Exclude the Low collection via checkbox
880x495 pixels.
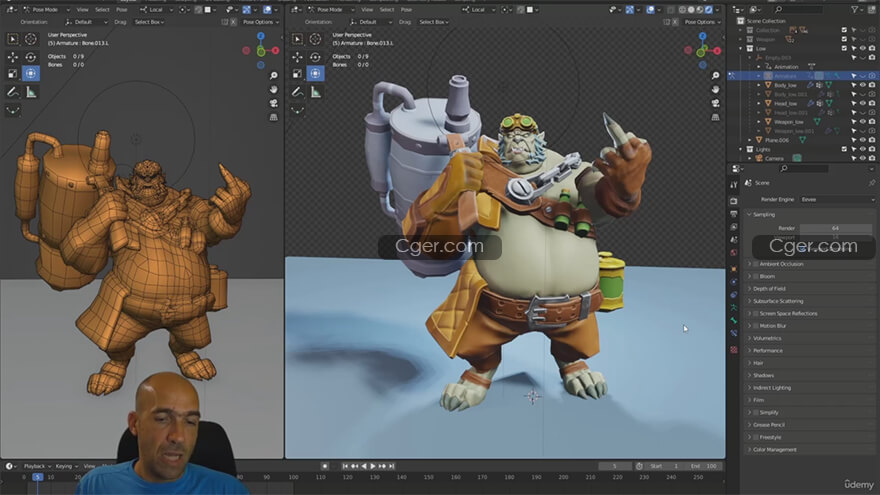[844, 48]
